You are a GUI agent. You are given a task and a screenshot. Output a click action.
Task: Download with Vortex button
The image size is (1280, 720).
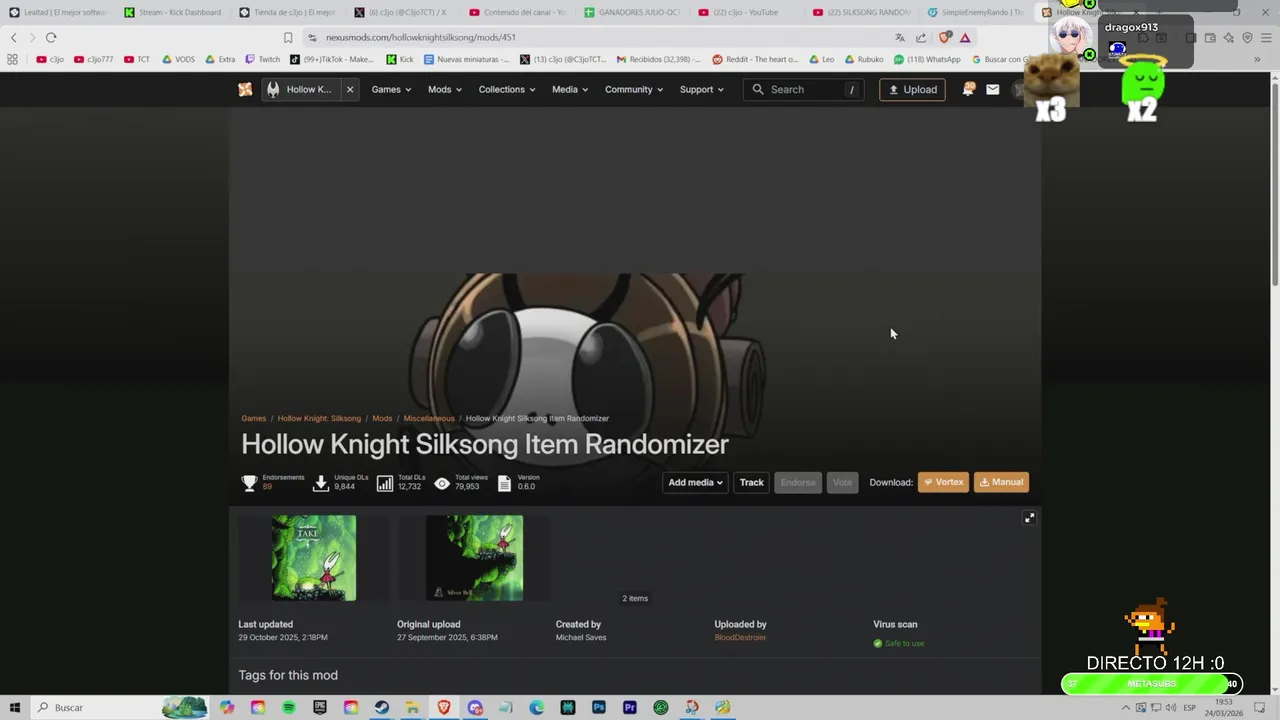click(x=943, y=482)
